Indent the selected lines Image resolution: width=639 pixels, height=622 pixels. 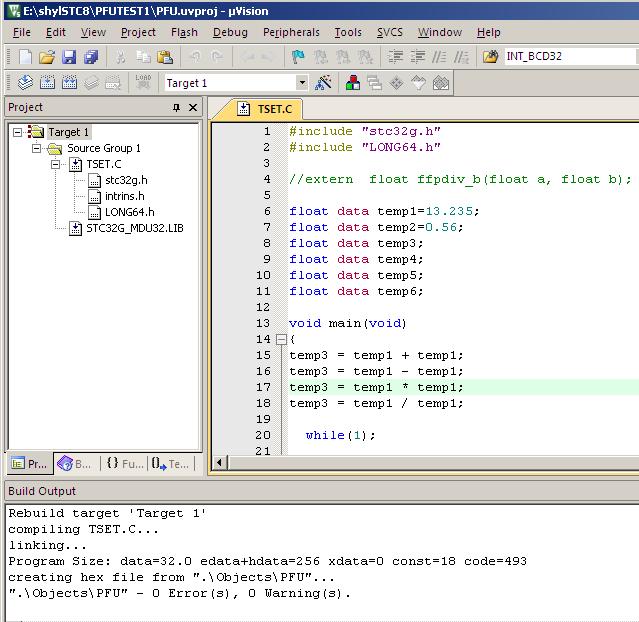pos(395,57)
